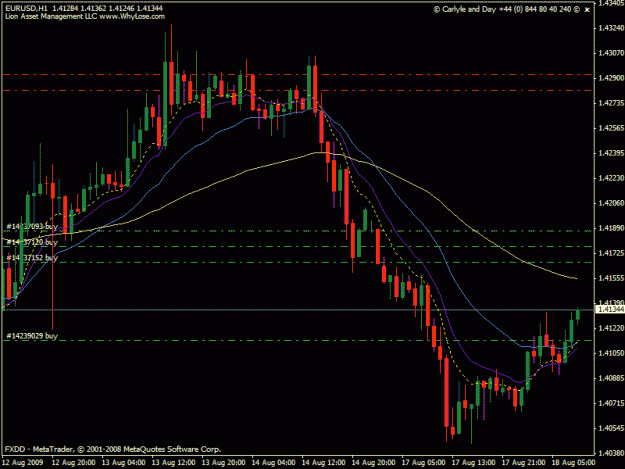Click the 1.42395 price scale label

tap(611, 153)
